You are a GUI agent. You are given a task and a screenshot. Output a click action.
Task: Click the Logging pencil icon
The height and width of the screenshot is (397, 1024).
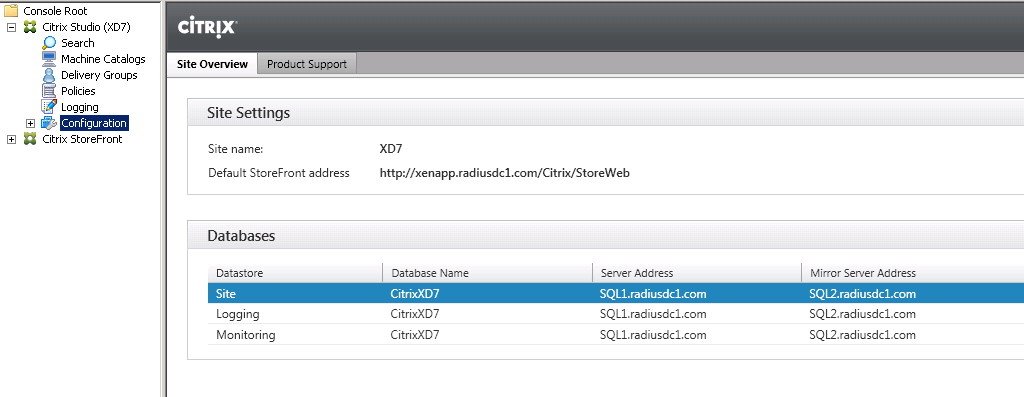(49, 107)
